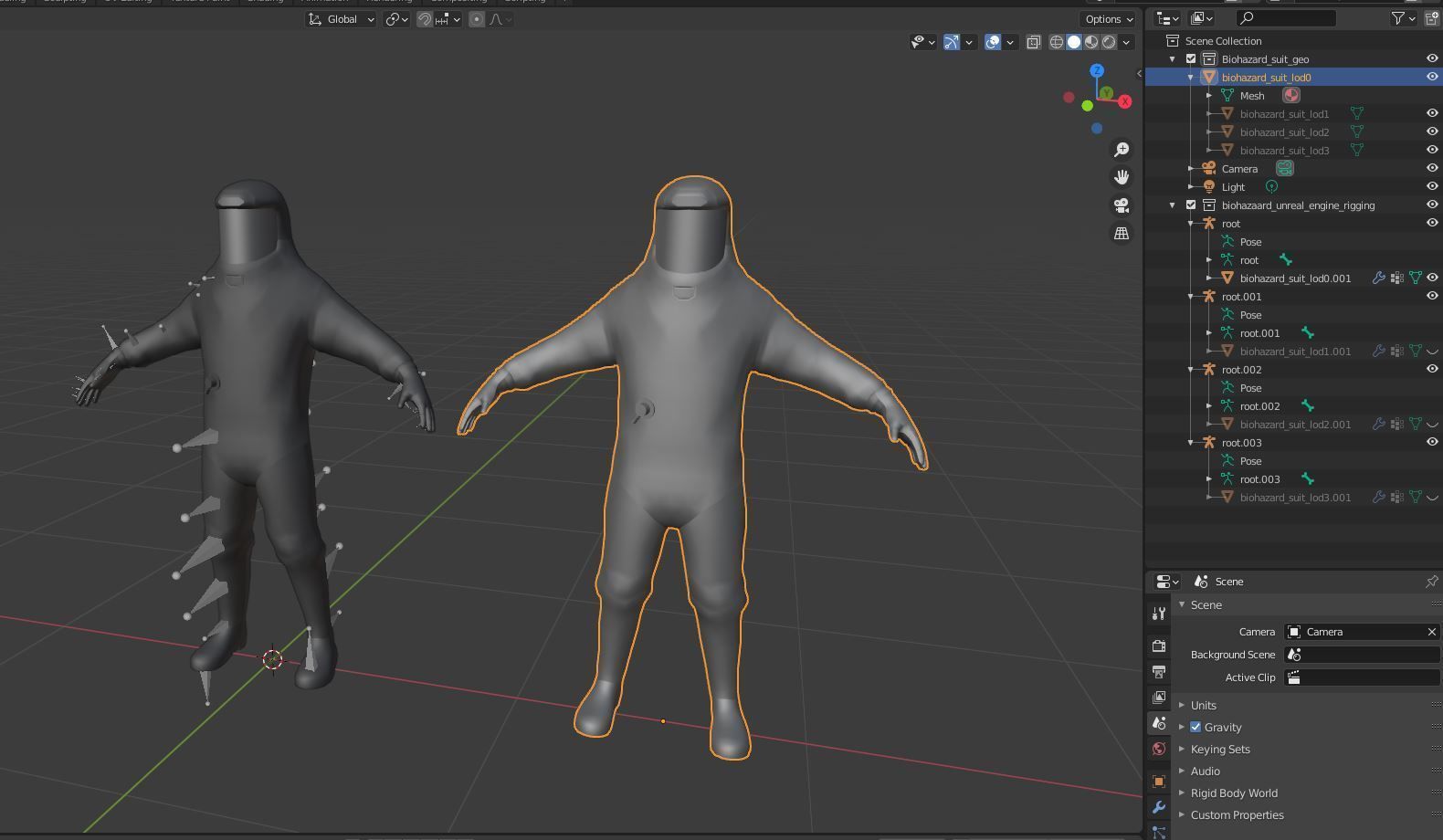Click the outliner search field

click(1286, 18)
